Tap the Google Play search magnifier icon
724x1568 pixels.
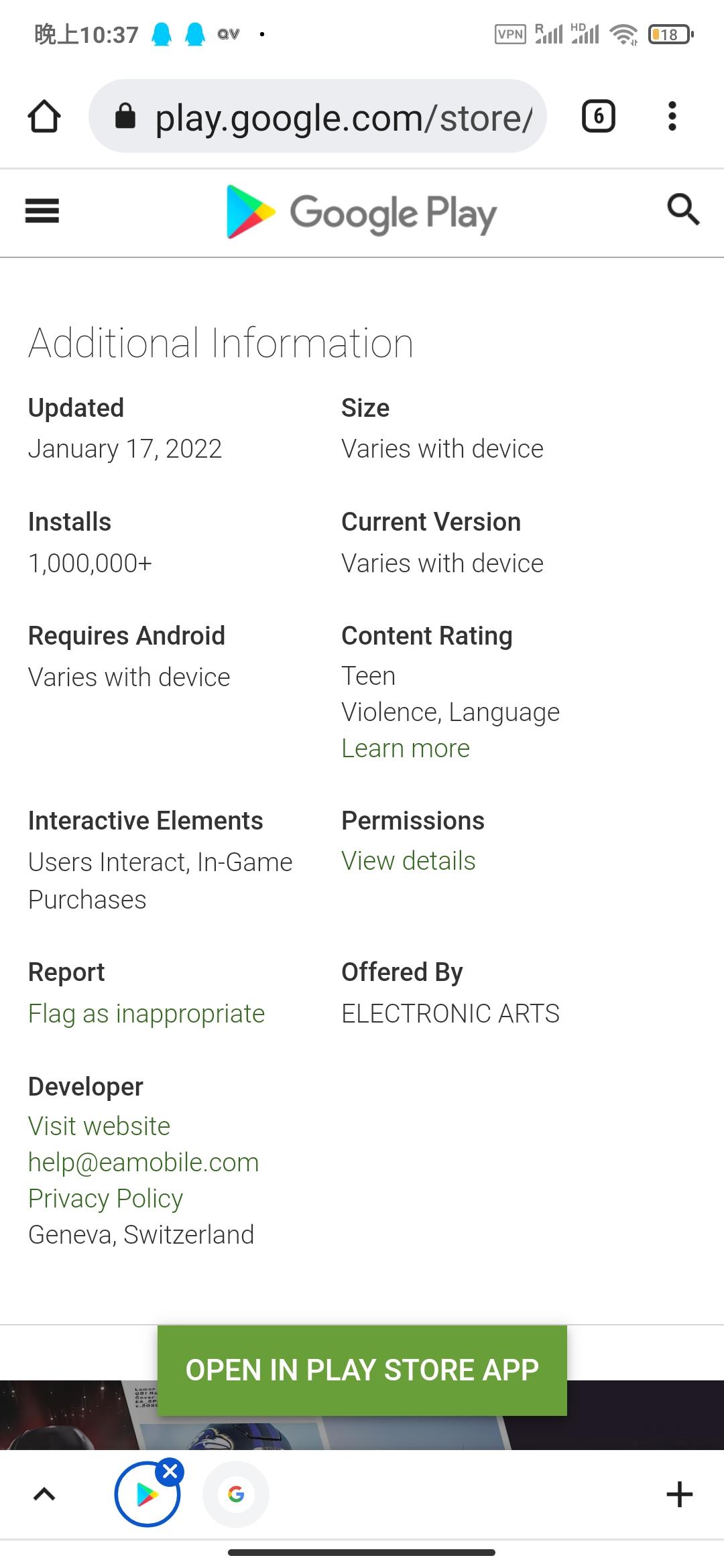[682, 210]
